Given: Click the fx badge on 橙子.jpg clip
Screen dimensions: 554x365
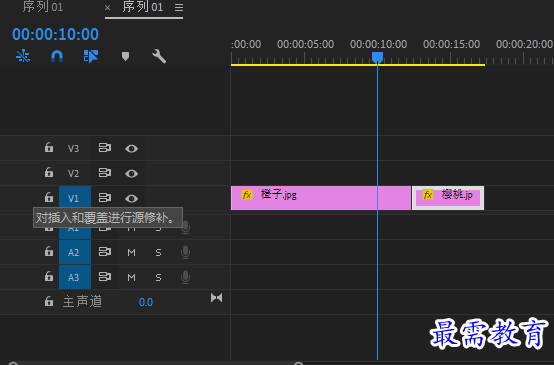Looking at the screenshot, I should [247, 195].
